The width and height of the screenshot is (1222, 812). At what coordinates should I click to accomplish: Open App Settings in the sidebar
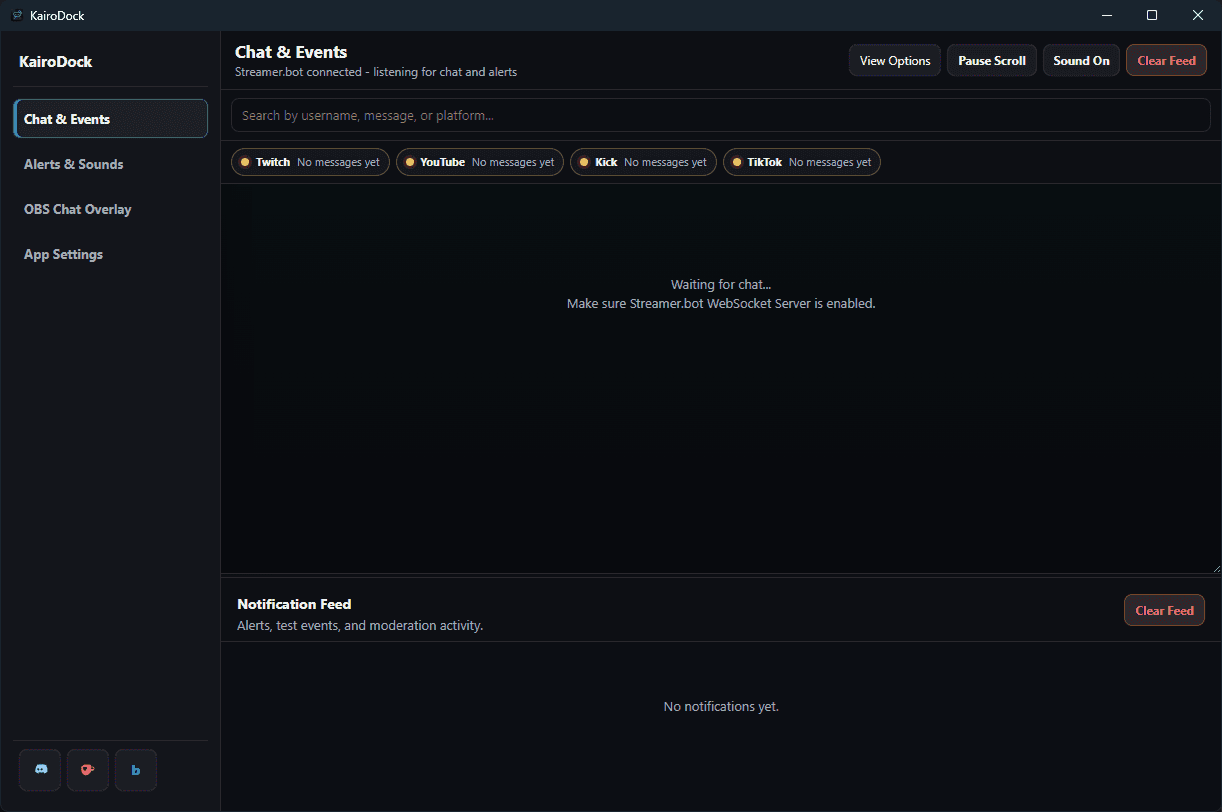pos(111,254)
